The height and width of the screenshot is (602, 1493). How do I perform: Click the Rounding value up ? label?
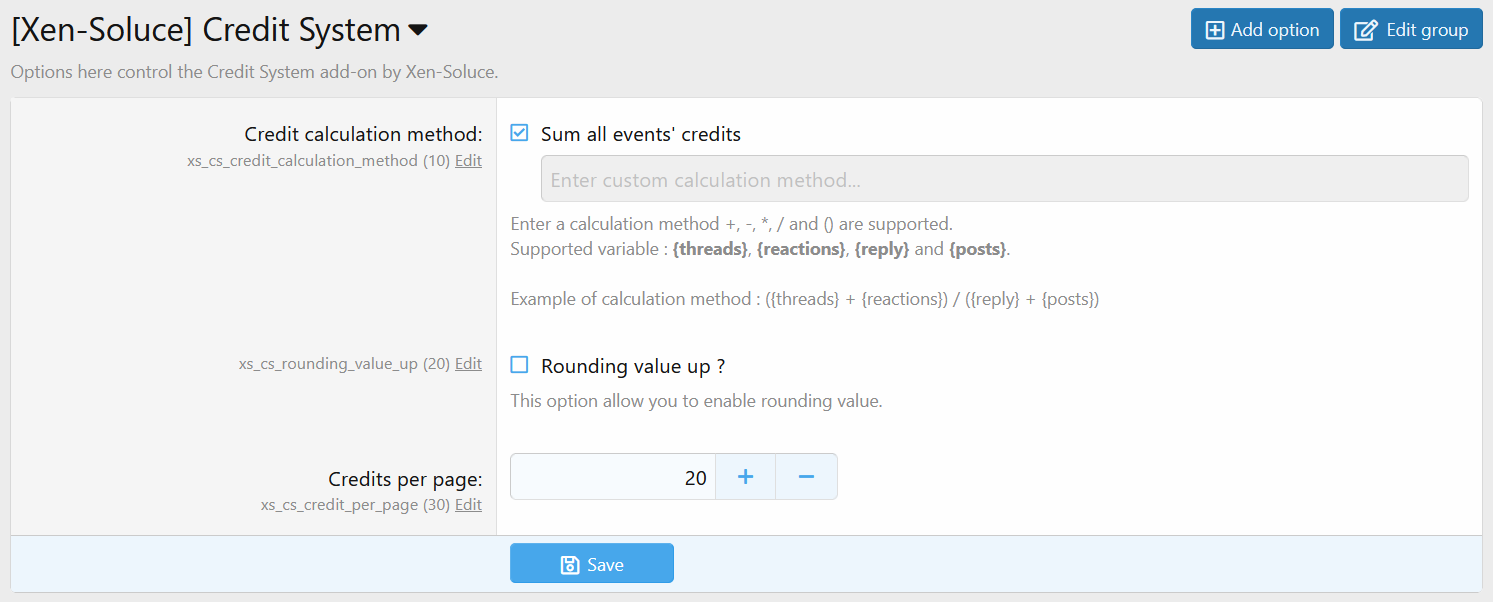point(633,366)
